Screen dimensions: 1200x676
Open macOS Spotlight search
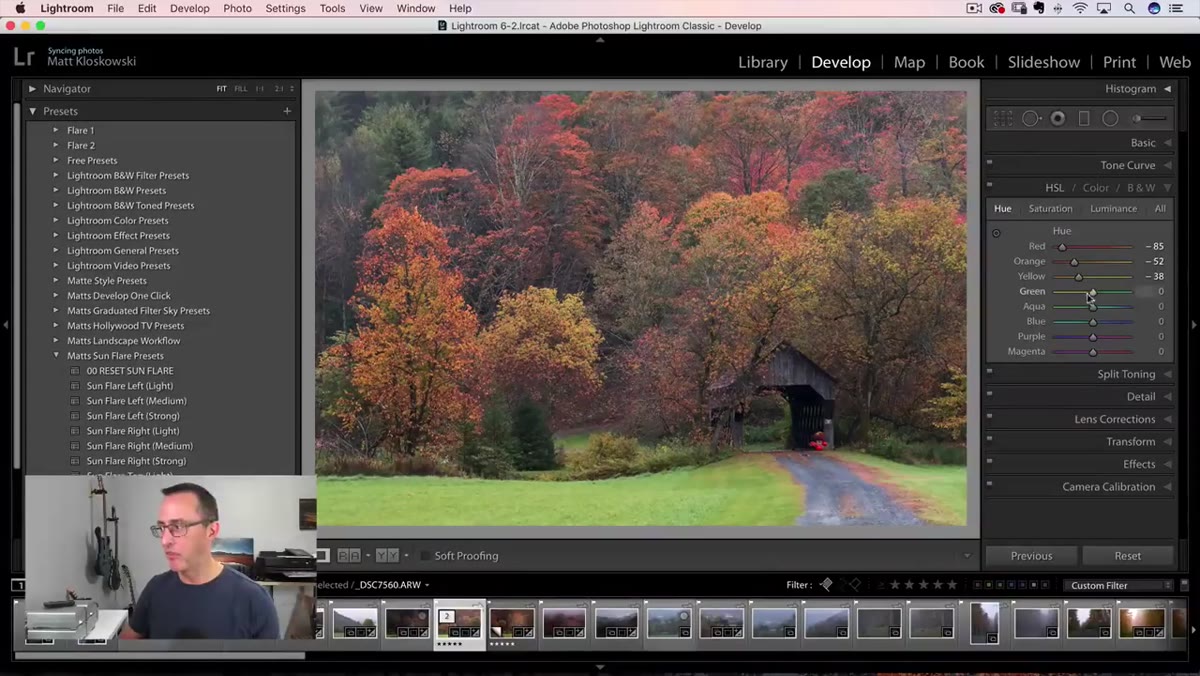[1129, 8]
